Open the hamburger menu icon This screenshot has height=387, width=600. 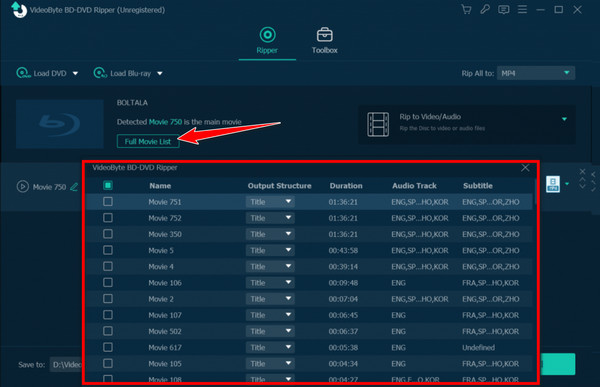coord(522,9)
